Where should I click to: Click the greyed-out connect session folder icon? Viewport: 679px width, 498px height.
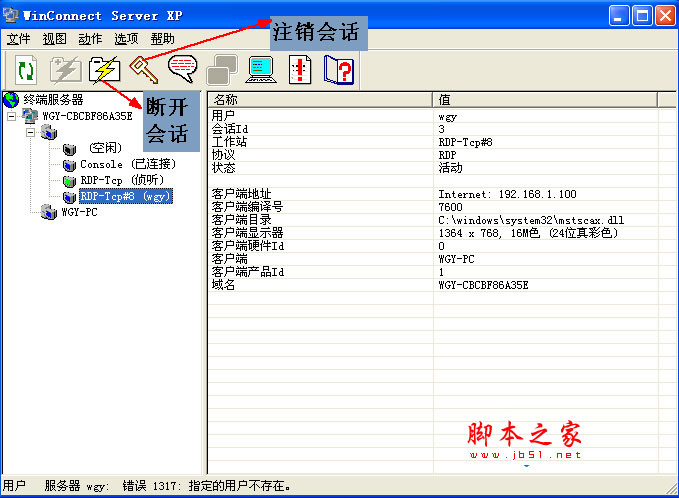pyautogui.click(x=65, y=70)
